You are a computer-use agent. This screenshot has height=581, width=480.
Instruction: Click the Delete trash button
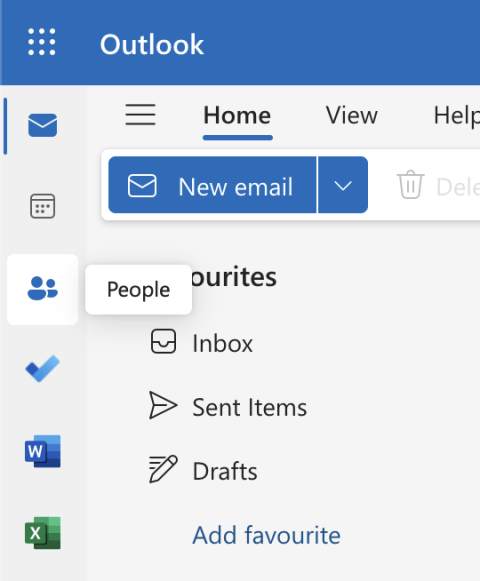click(437, 185)
